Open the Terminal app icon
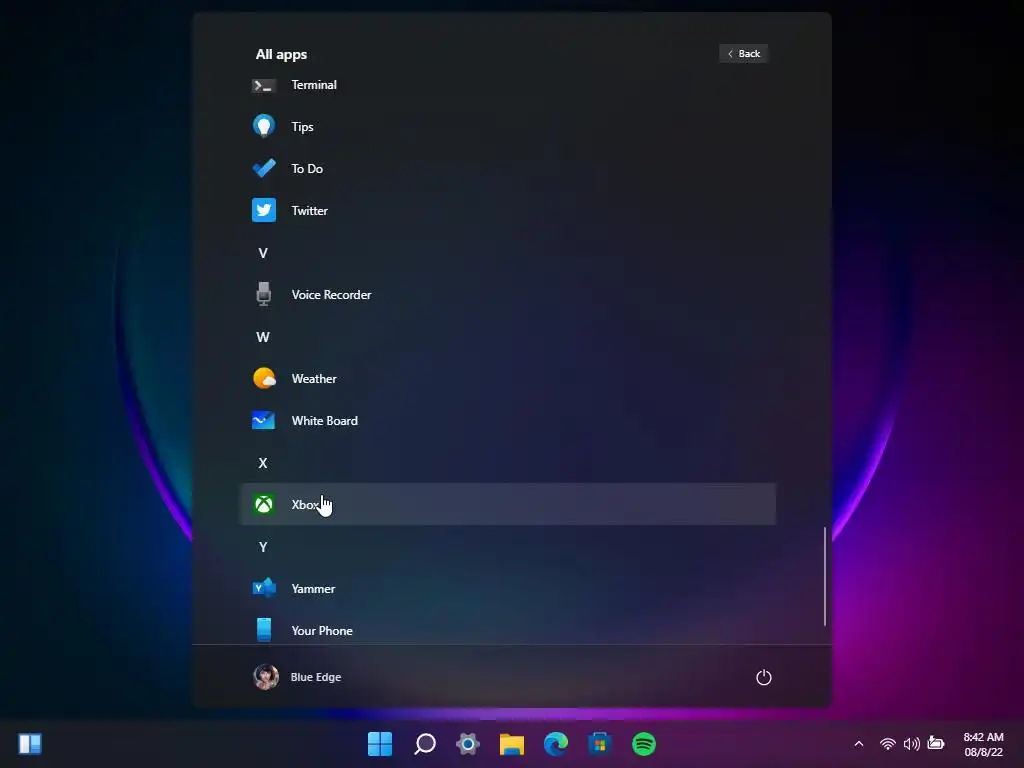This screenshot has width=1024, height=768. pyautogui.click(x=264, y=86)
